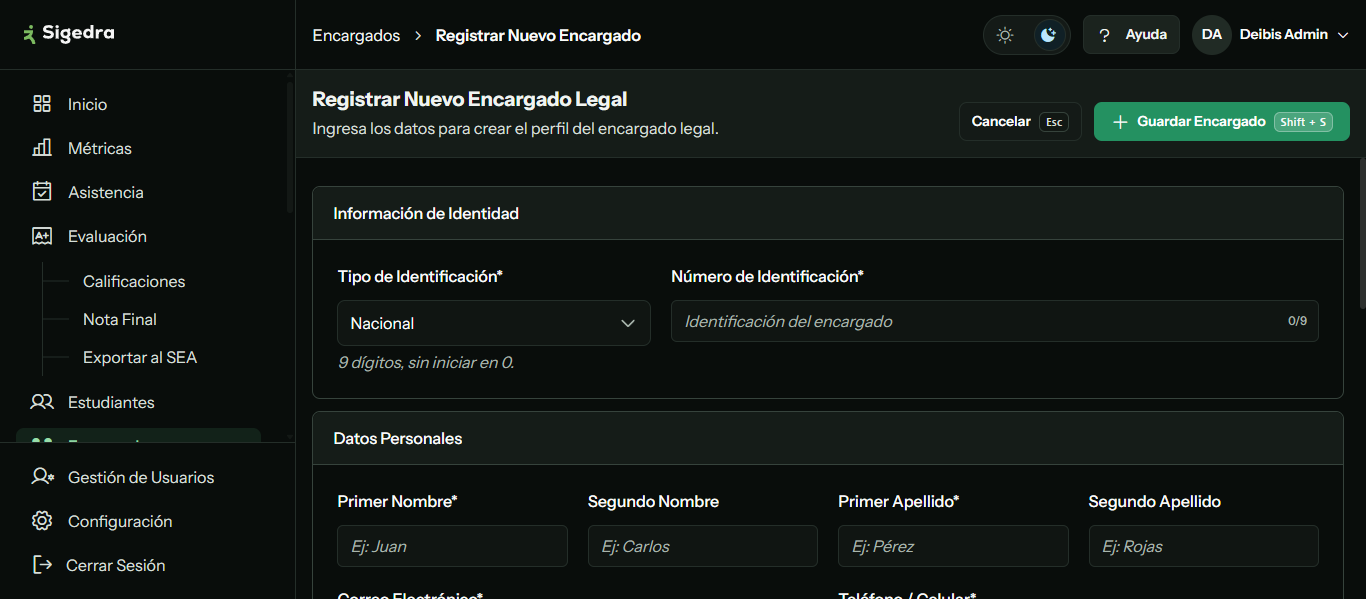Expand the Deibis Admin user menu chevron
Screen dimensions: 1366x599
(1343, 35)
